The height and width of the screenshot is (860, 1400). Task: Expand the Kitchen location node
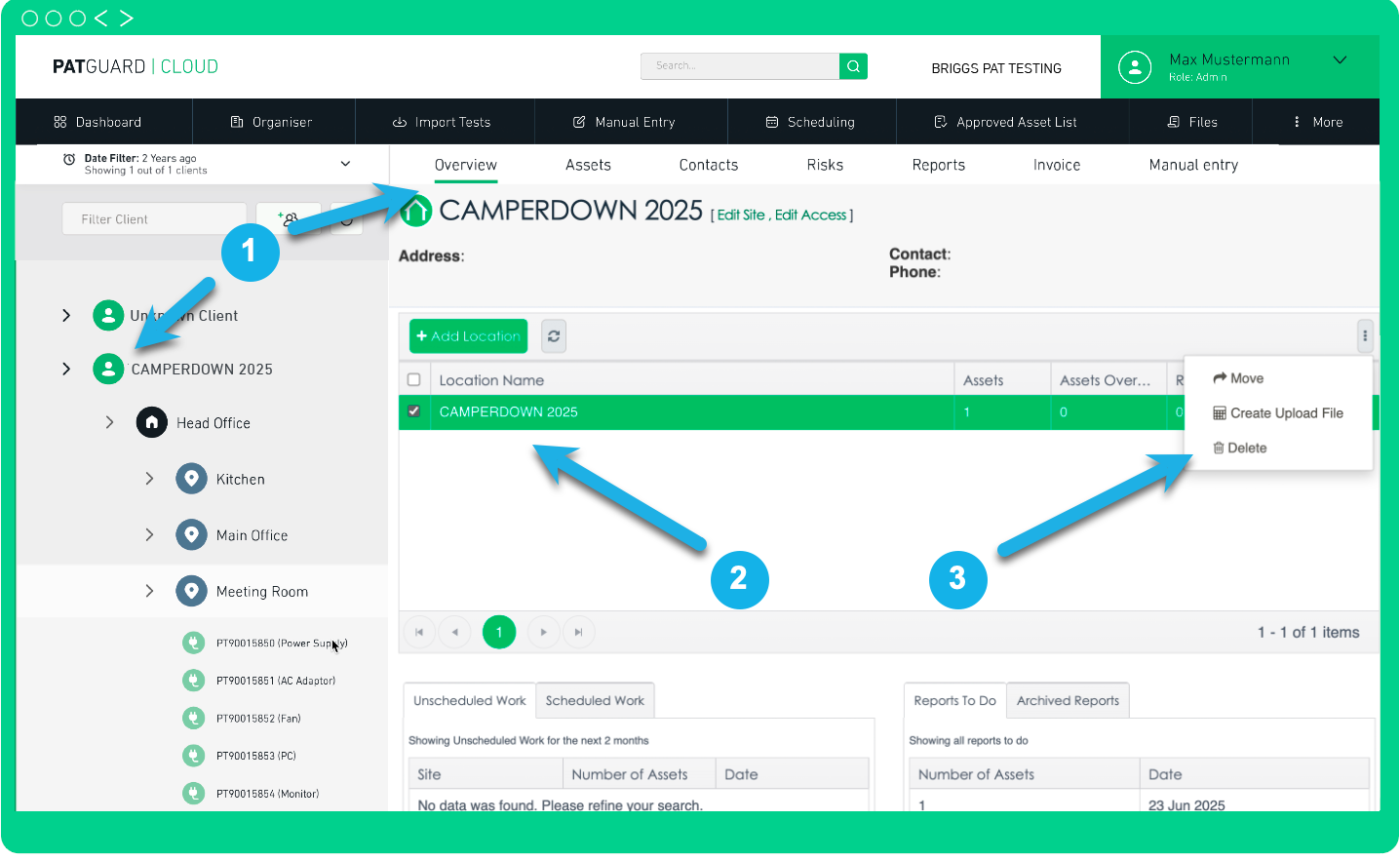[x=149, y=479]
